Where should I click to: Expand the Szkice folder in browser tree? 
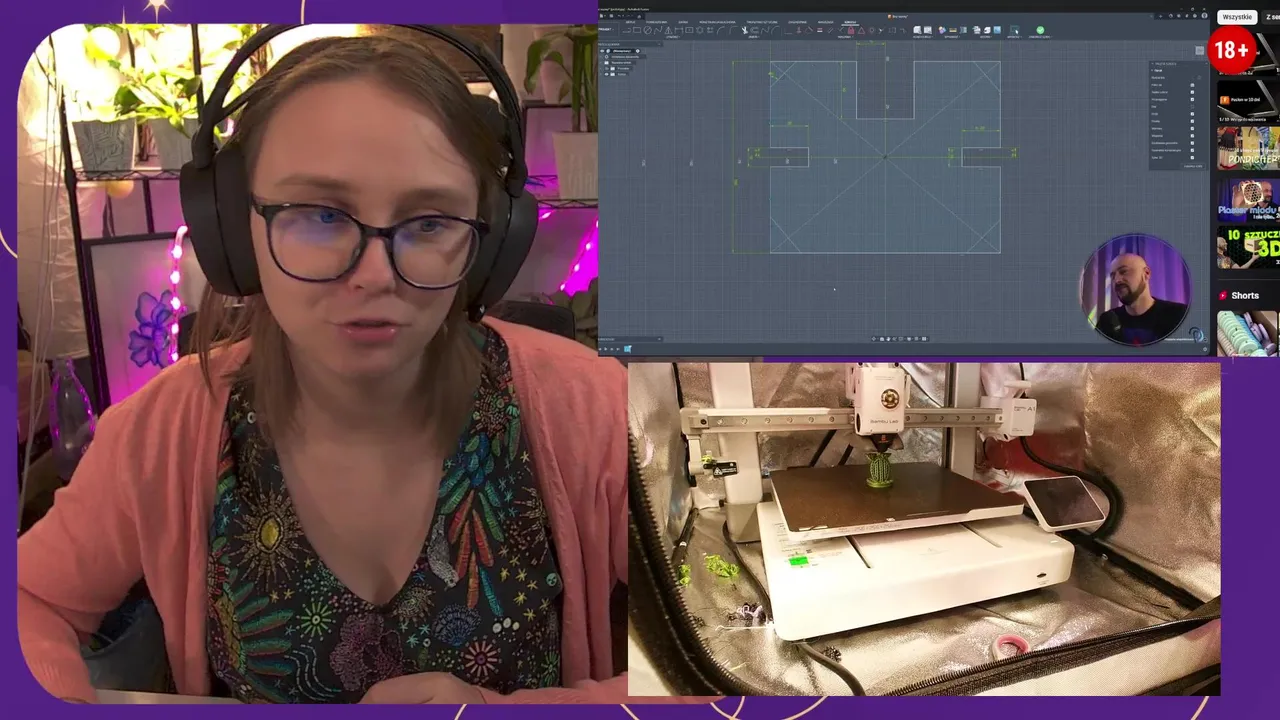pyautogui.click(x=600, y=76)
